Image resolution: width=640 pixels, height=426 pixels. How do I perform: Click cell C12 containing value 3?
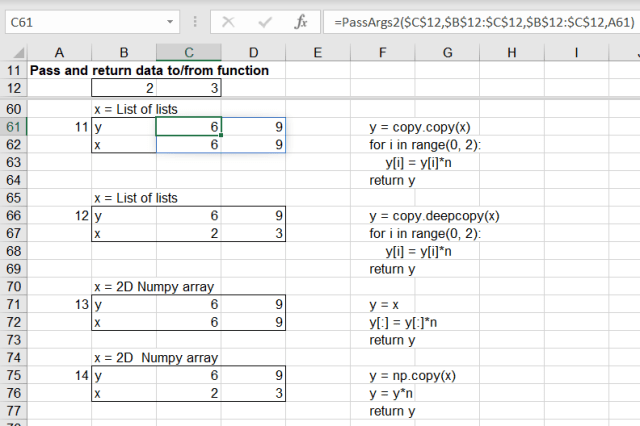coord(188,88)
